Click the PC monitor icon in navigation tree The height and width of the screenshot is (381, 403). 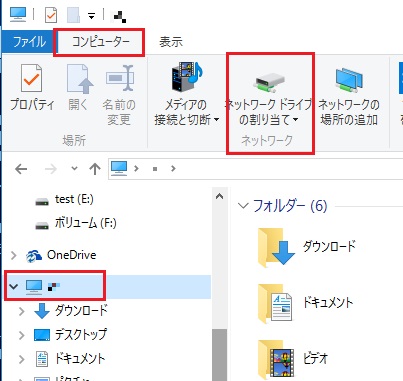tap(34, 286)
